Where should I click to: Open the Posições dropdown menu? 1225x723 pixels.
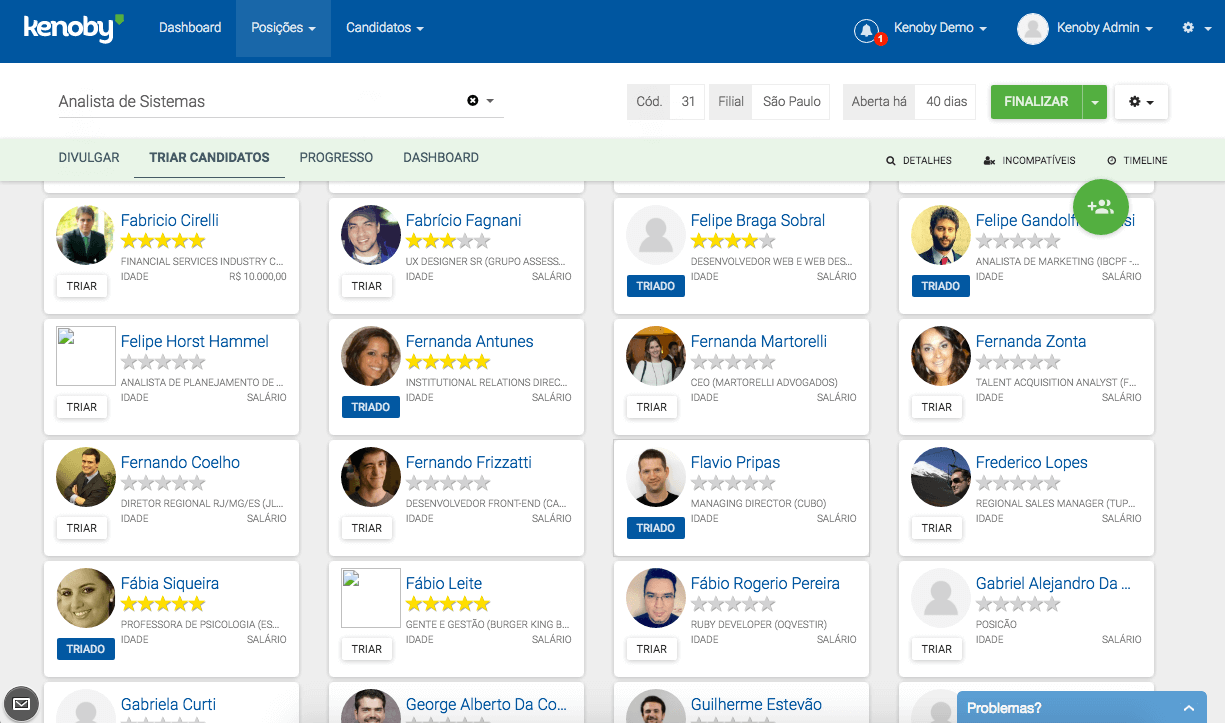click(283, 28)
